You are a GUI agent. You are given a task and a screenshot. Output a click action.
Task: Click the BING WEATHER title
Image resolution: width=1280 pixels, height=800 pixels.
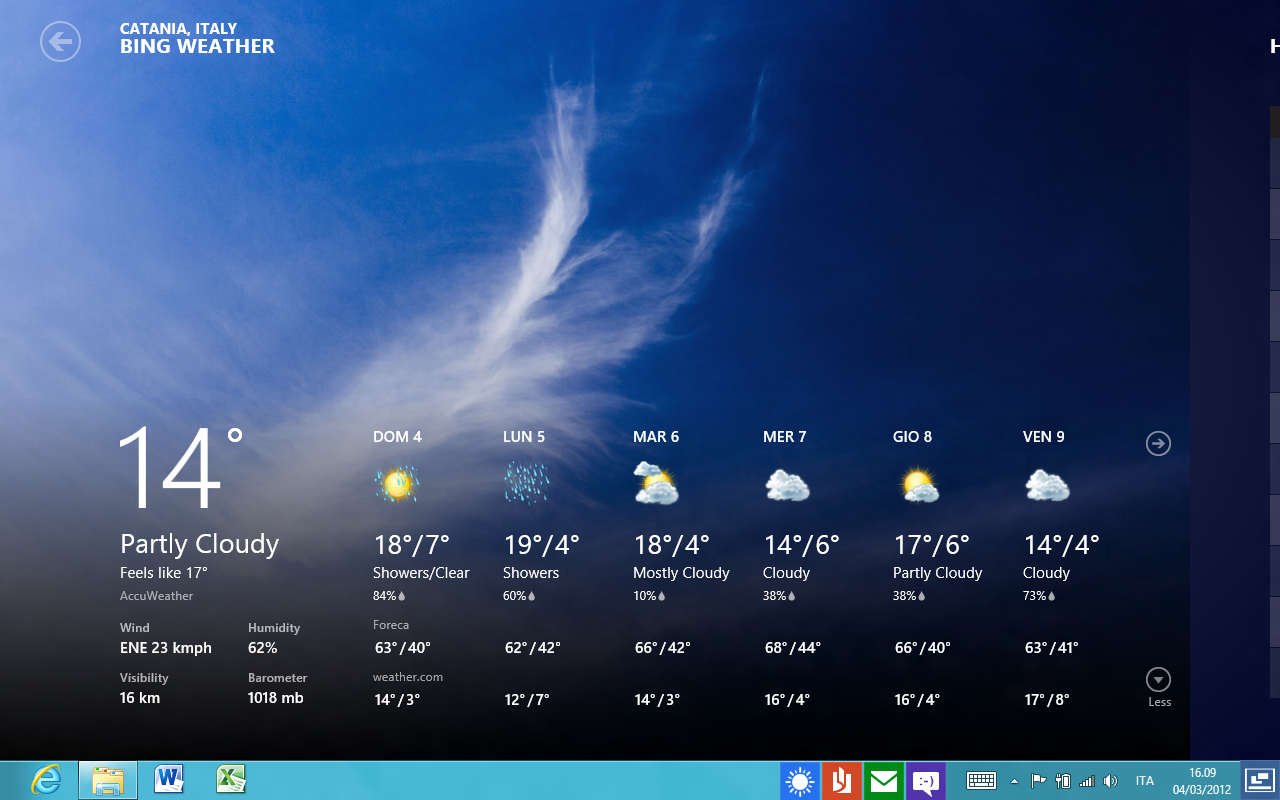pos(197,46)
